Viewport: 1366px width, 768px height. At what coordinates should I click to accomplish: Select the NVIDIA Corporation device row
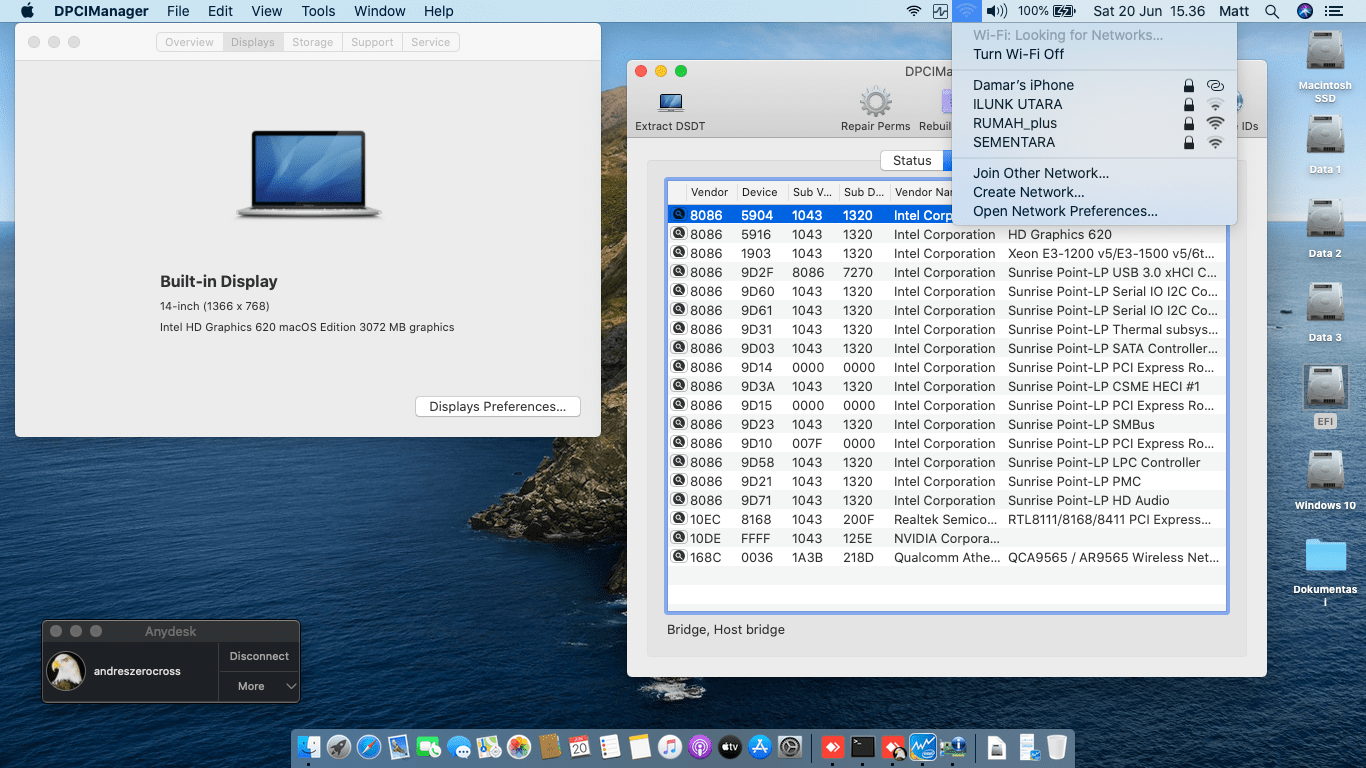(900, 538)
